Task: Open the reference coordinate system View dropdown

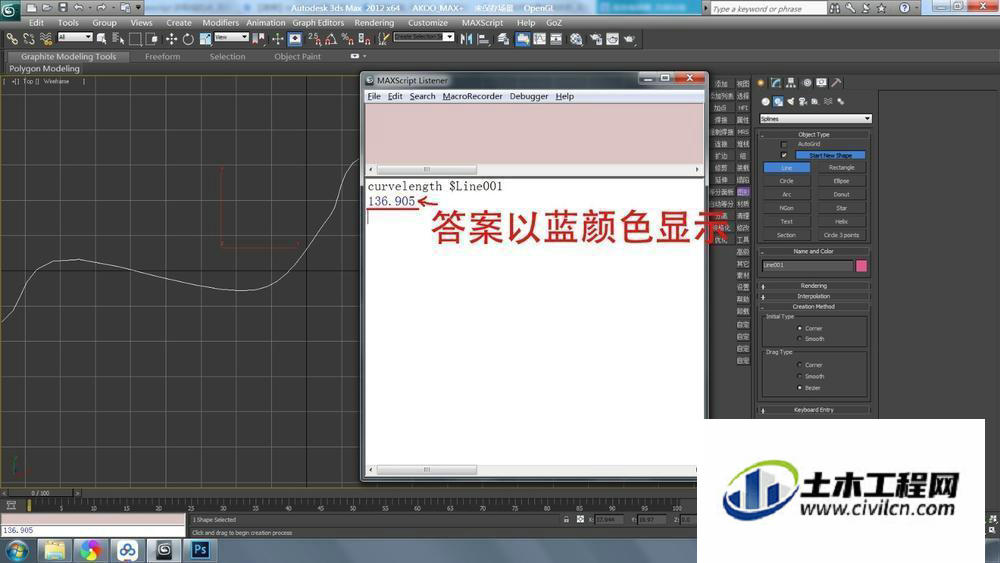Action: 231,37
